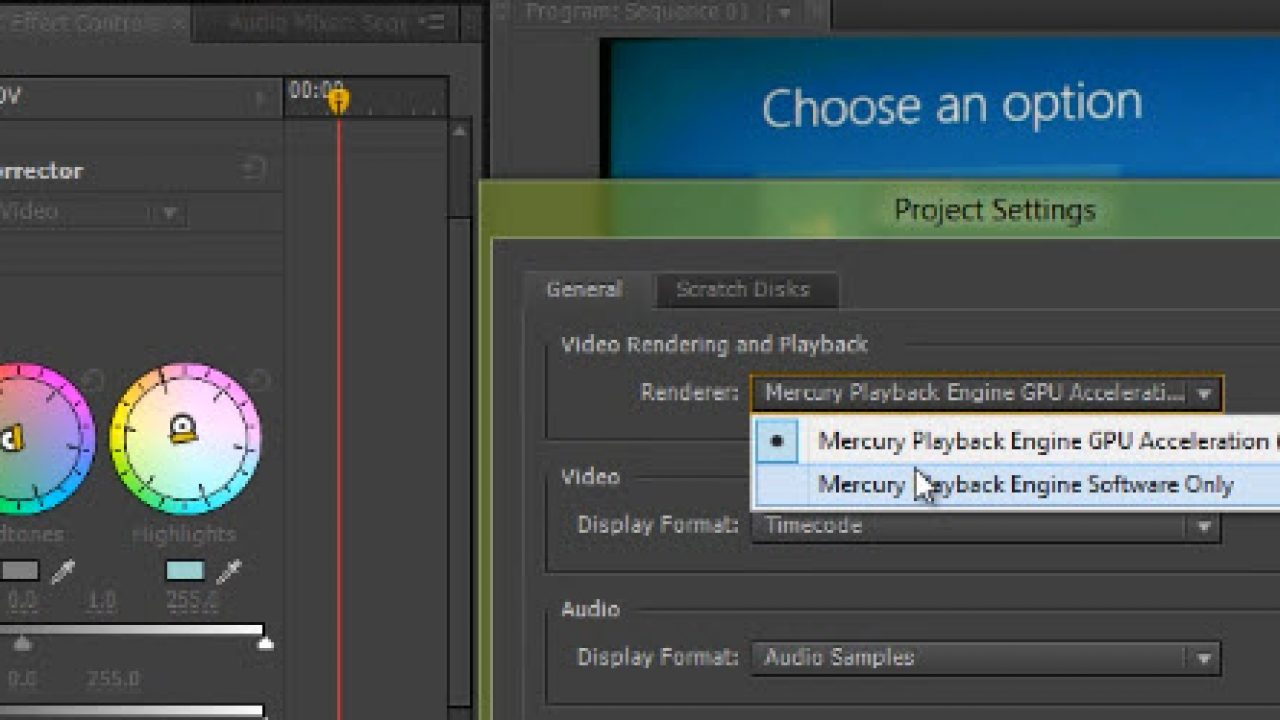The height and width of the screenshot is (720, 1280).
Task: Reset the color corrector effect
Action: (254, 170)
